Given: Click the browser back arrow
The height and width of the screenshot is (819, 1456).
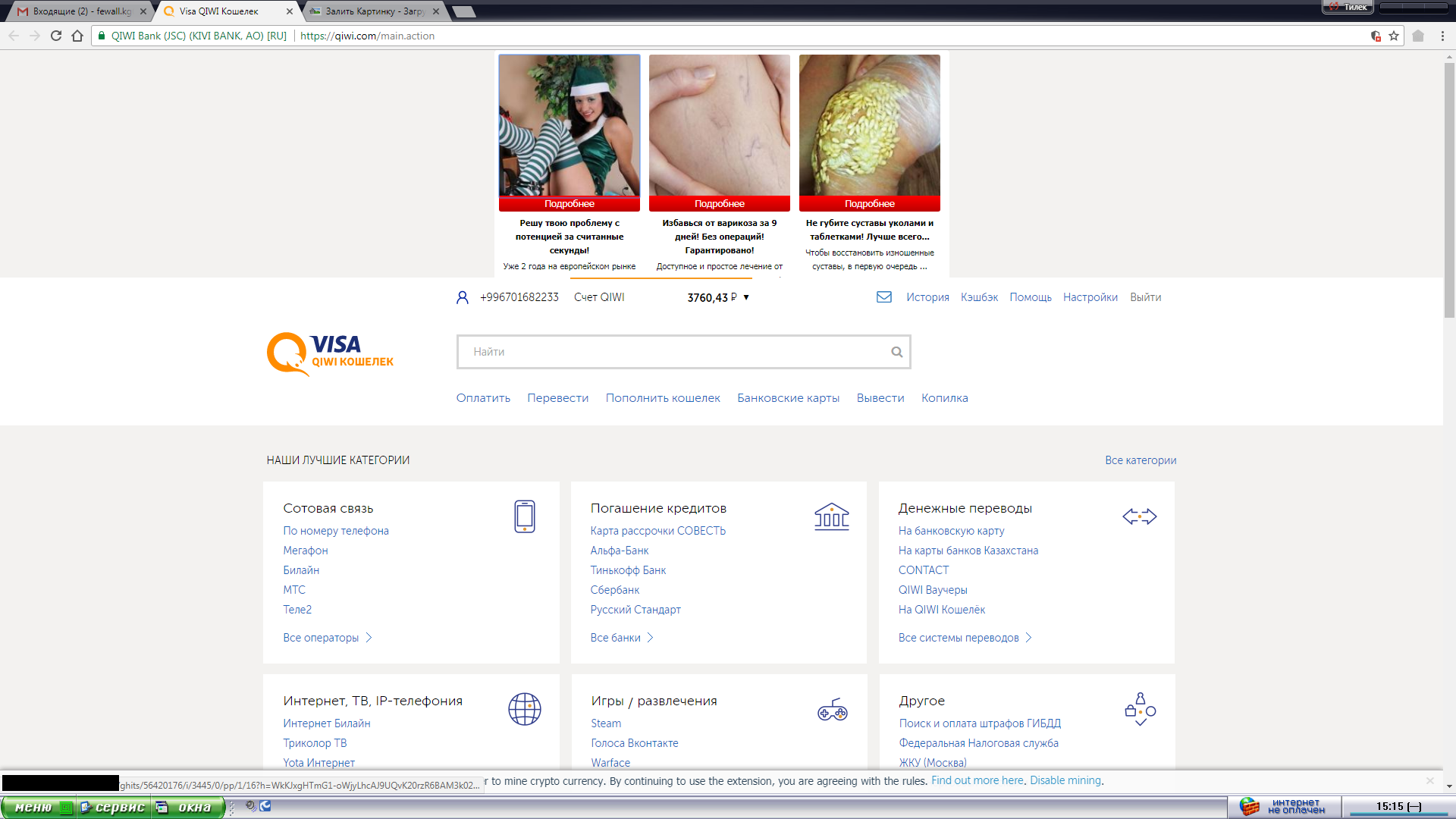Looking at the screenshot, I should pyautogui.click(x=14, y=36).
